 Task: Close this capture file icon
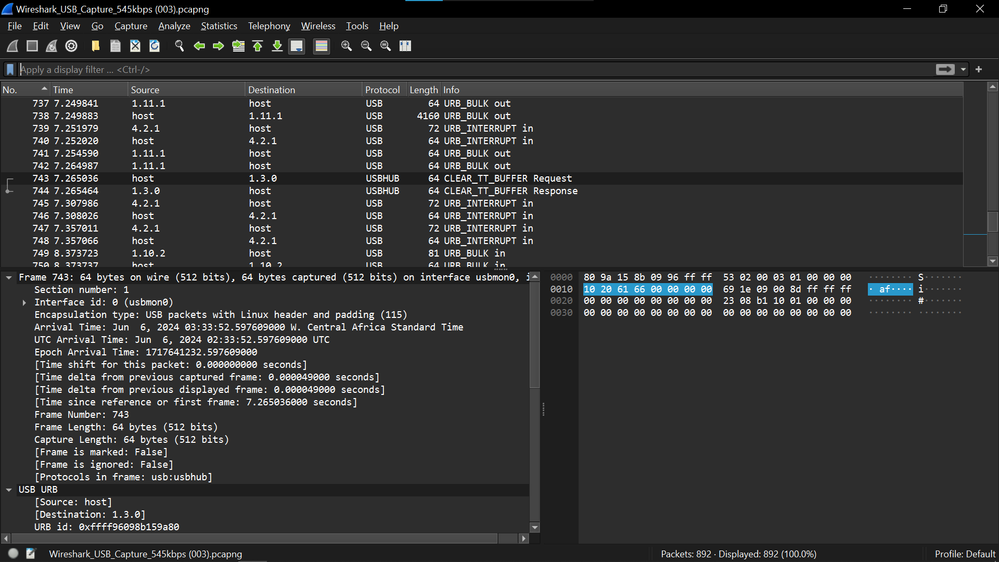(135, 46)
